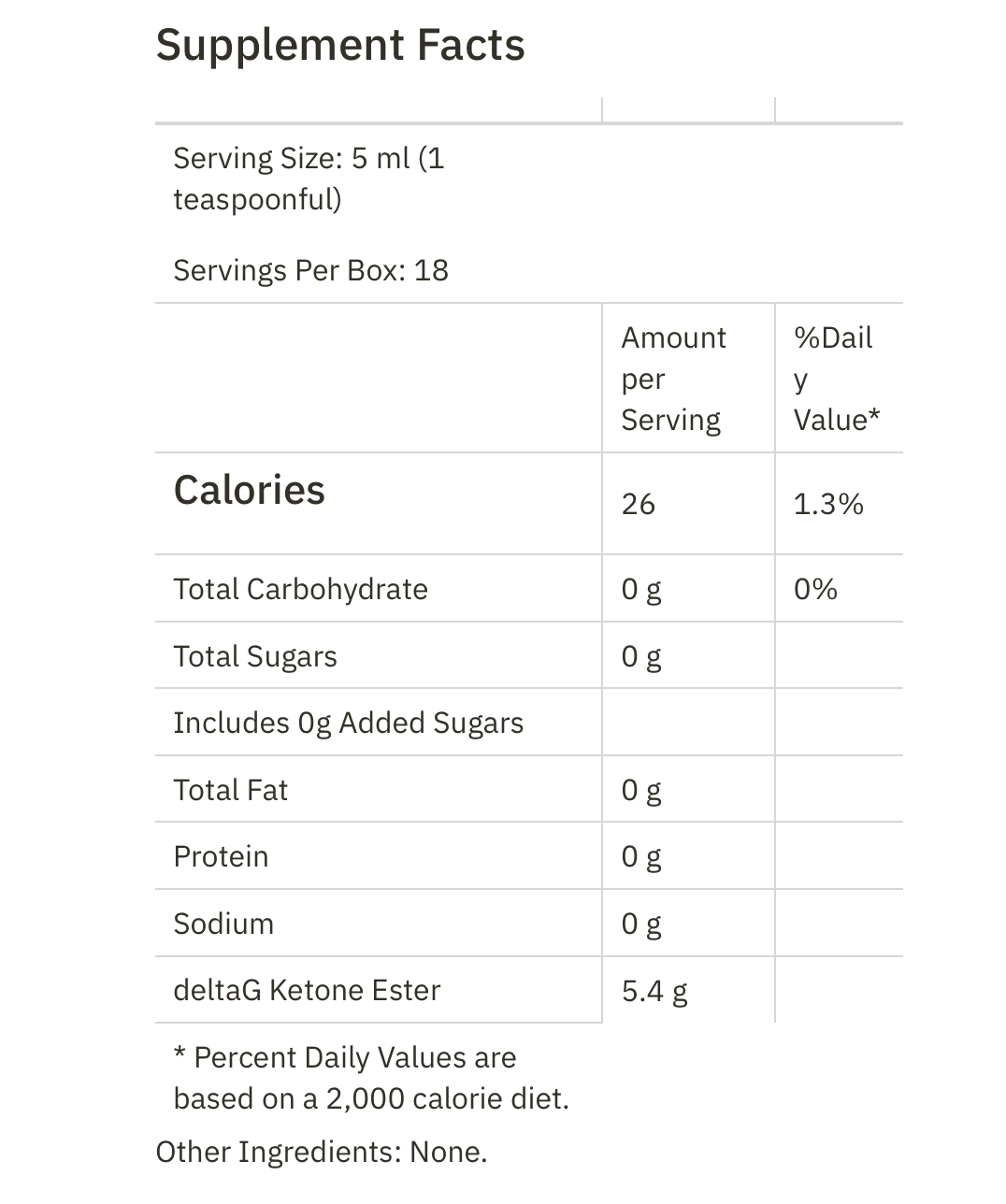1006x1204 pixels.
Task: Select the Total Carbohydrate row label
Action: point(300,589)
